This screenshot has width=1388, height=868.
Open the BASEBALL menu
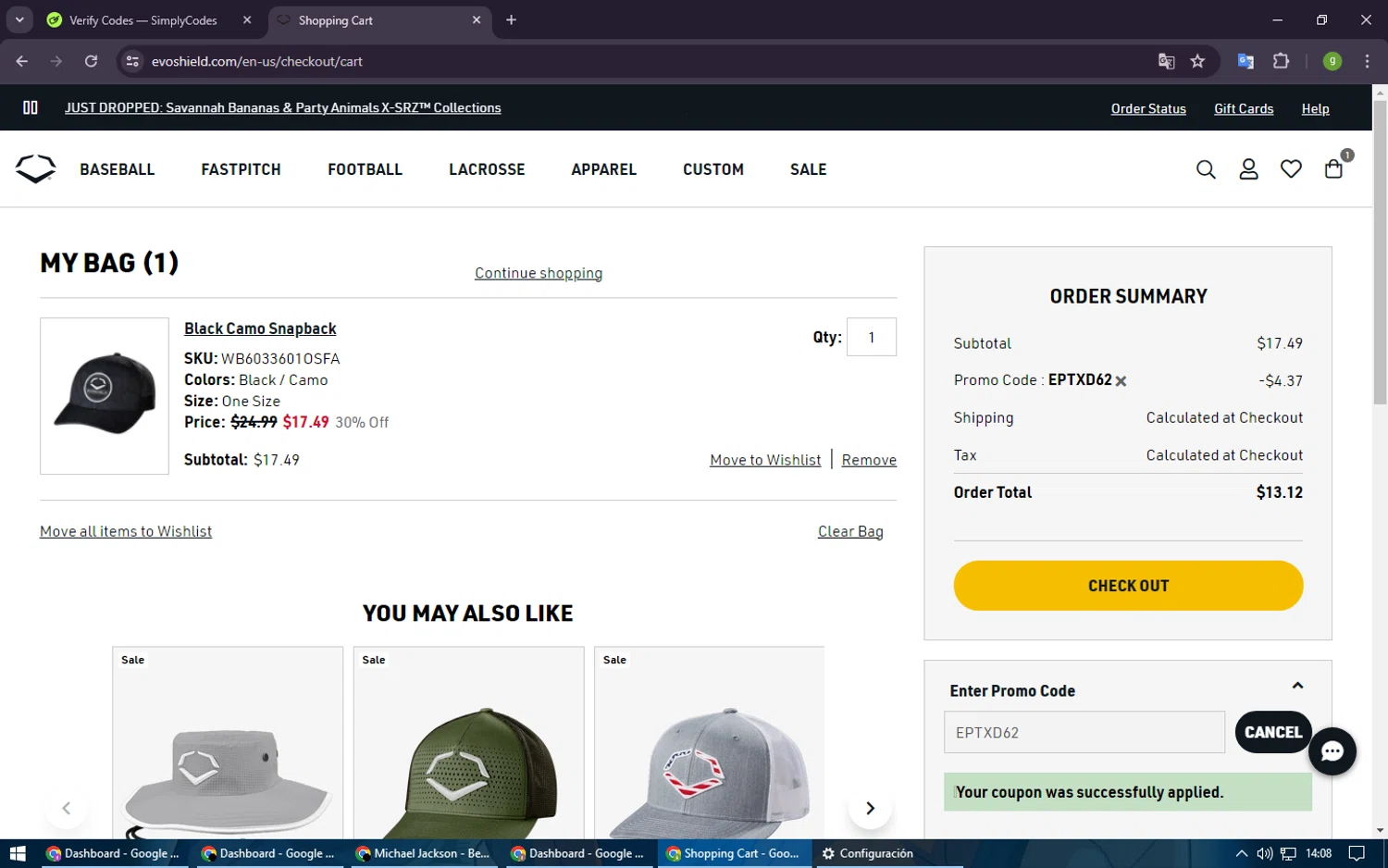tap(118, 169)
